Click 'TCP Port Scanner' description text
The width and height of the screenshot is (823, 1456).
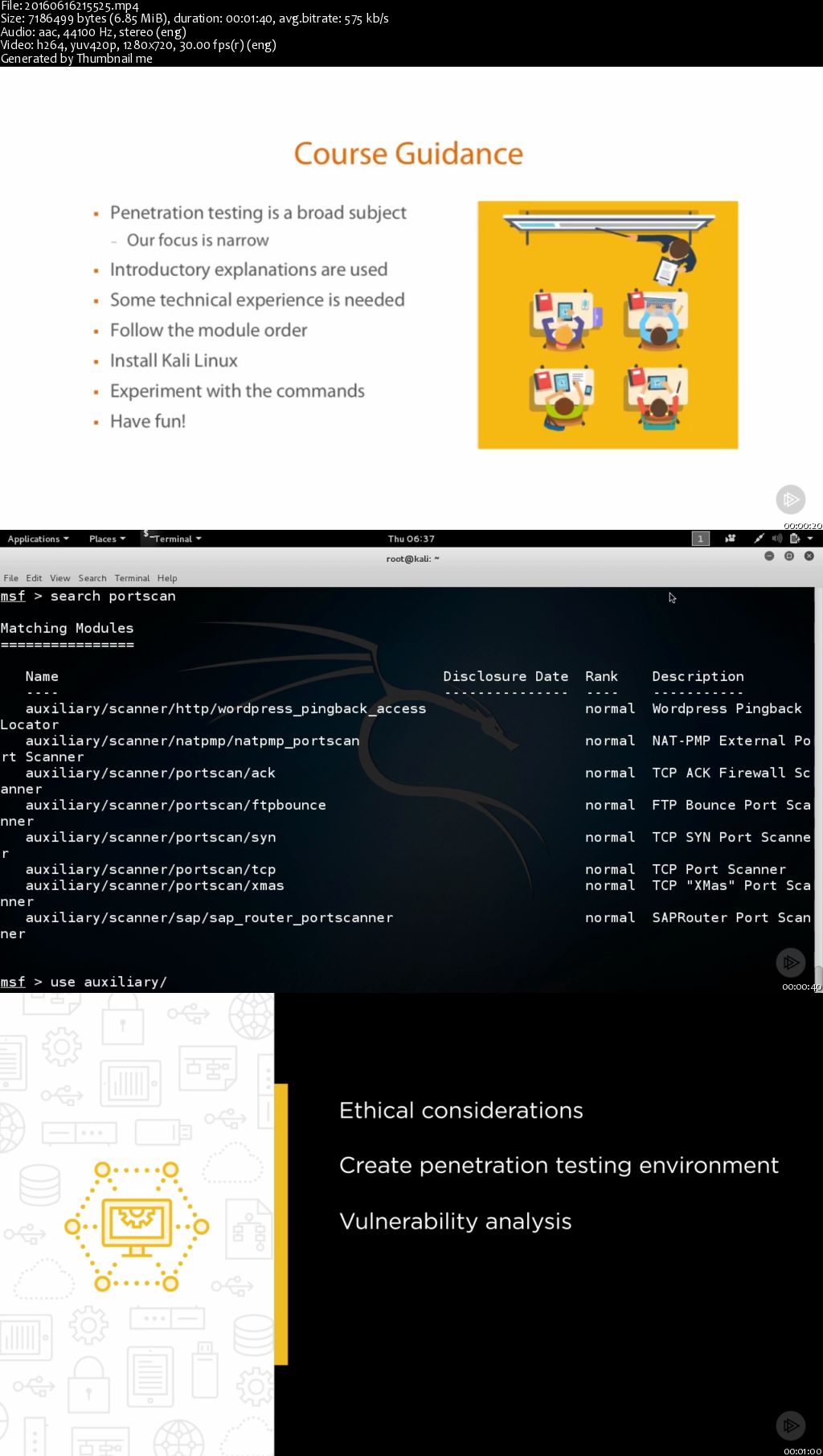click(719, 869)
